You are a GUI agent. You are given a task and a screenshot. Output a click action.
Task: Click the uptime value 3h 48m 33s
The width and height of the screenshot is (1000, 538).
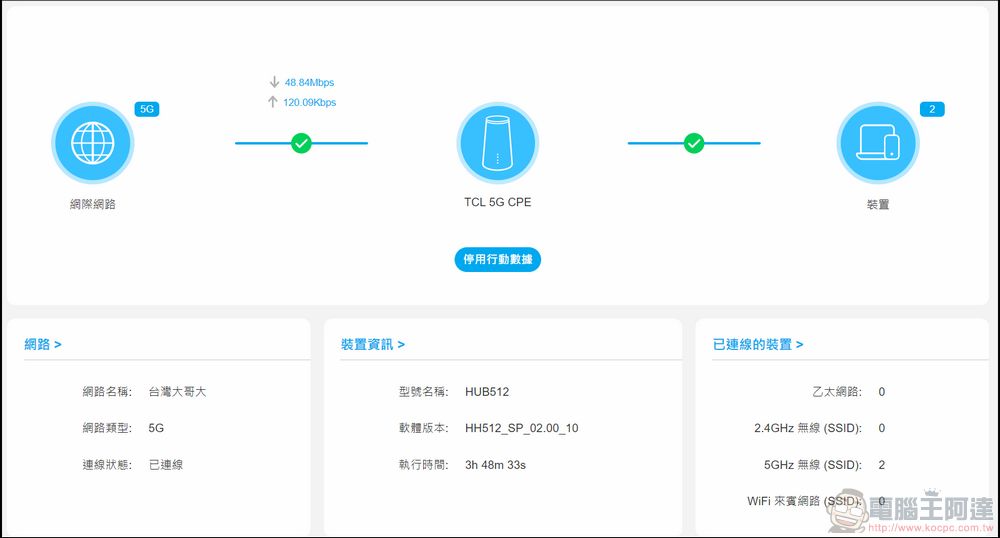[496, 465]
